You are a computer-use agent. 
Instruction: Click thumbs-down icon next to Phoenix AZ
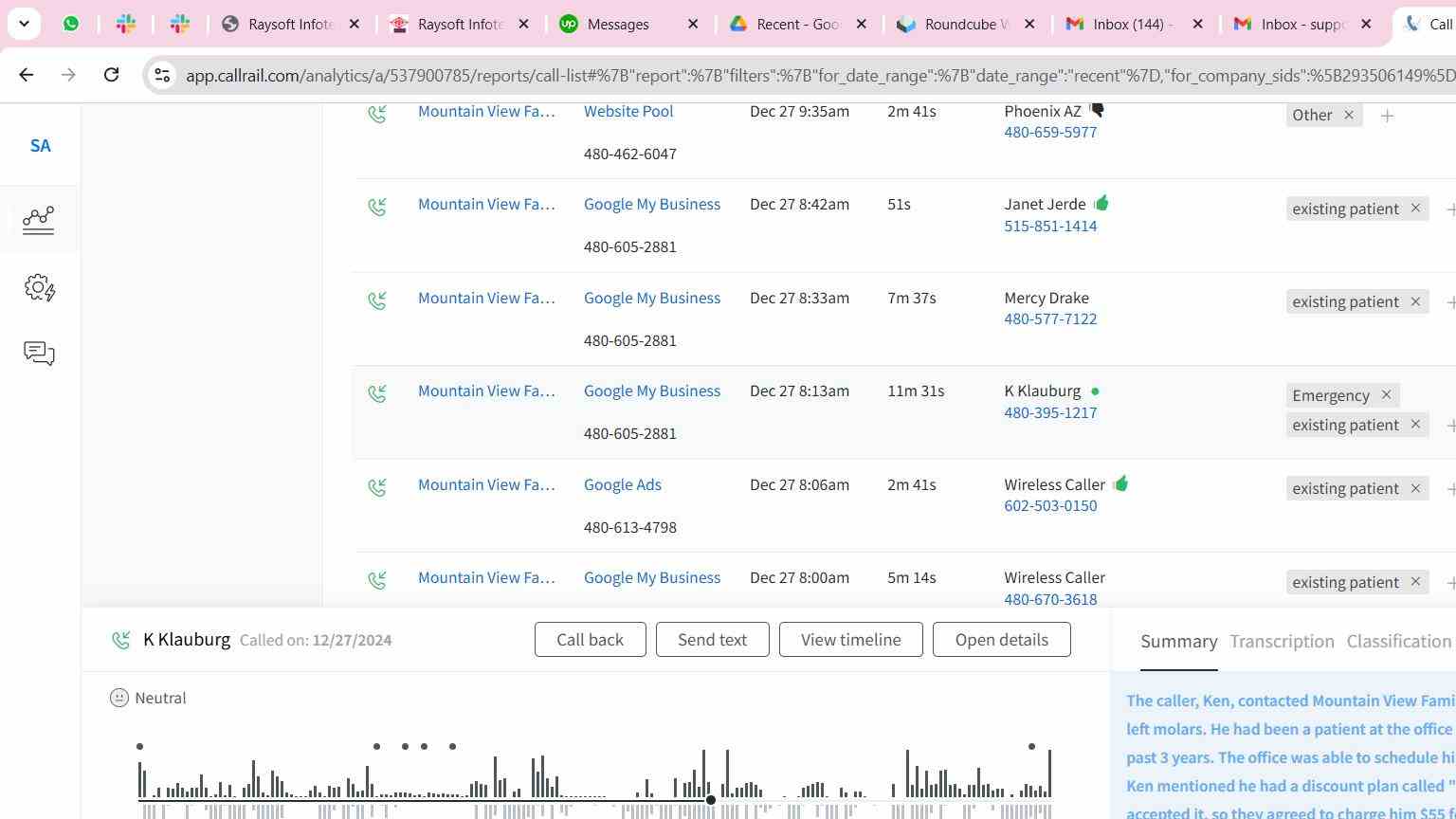[x=1097, y=111]
